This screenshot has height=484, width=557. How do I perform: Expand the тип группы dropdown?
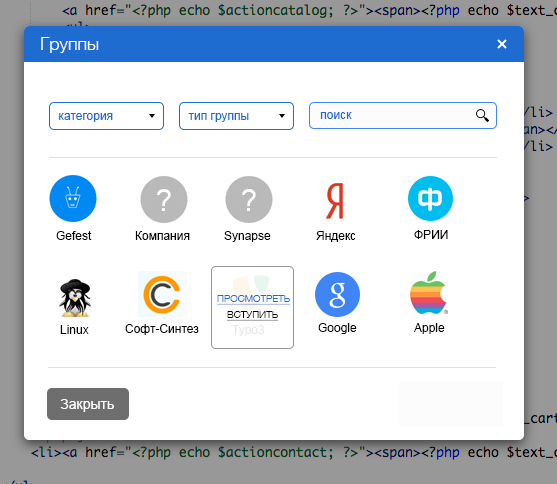236,116
